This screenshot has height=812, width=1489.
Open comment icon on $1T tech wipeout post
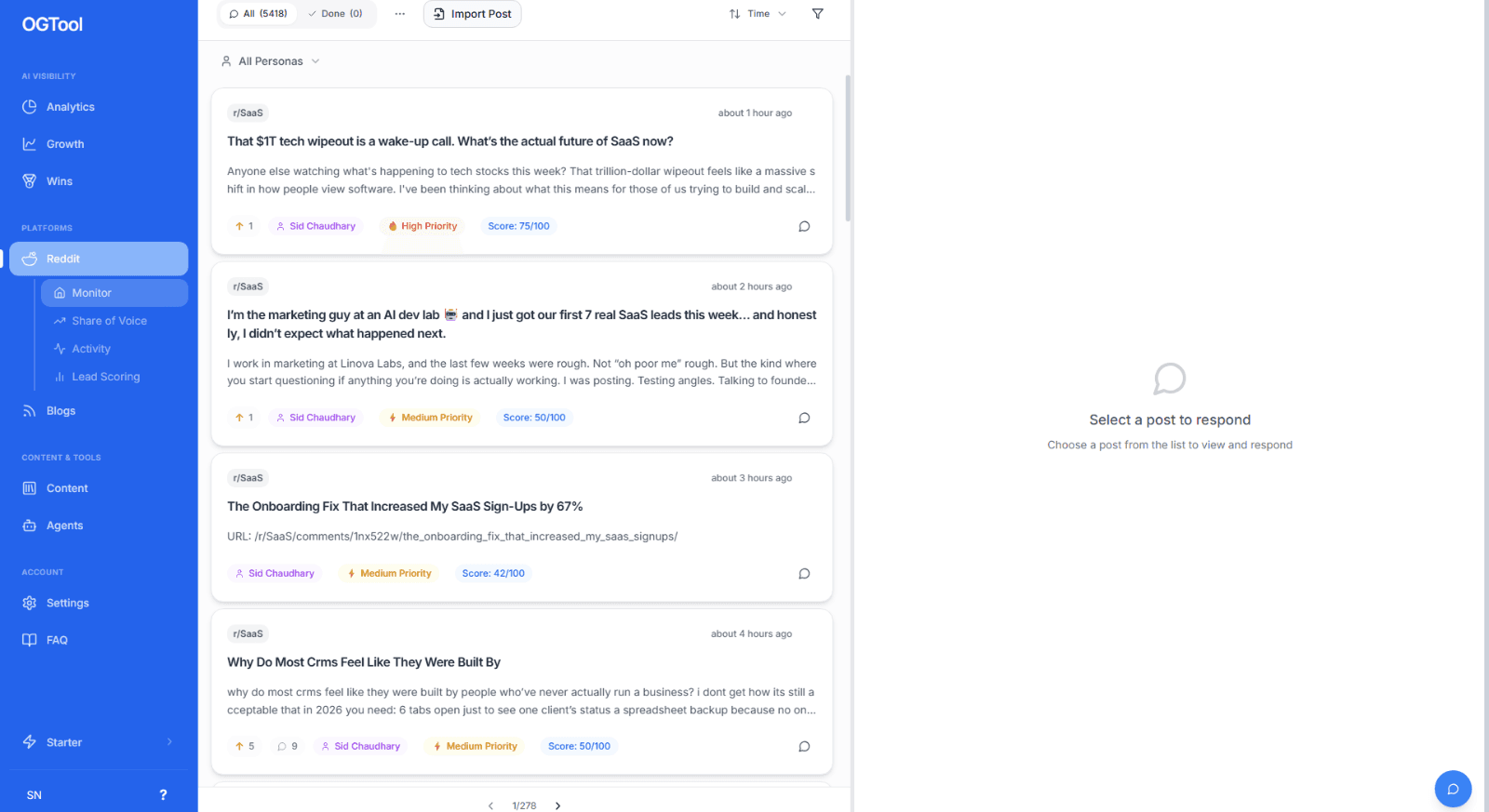804,226
